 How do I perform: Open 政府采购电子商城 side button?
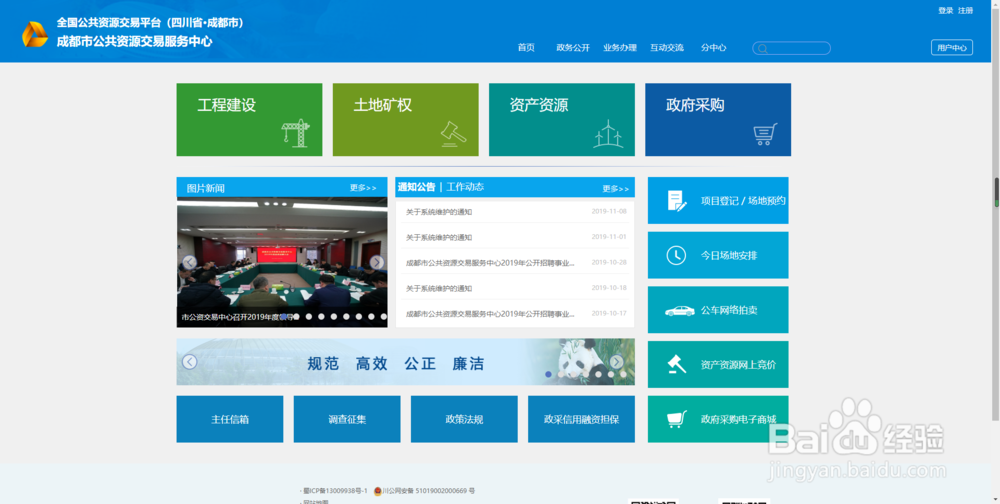coord(718,419)
